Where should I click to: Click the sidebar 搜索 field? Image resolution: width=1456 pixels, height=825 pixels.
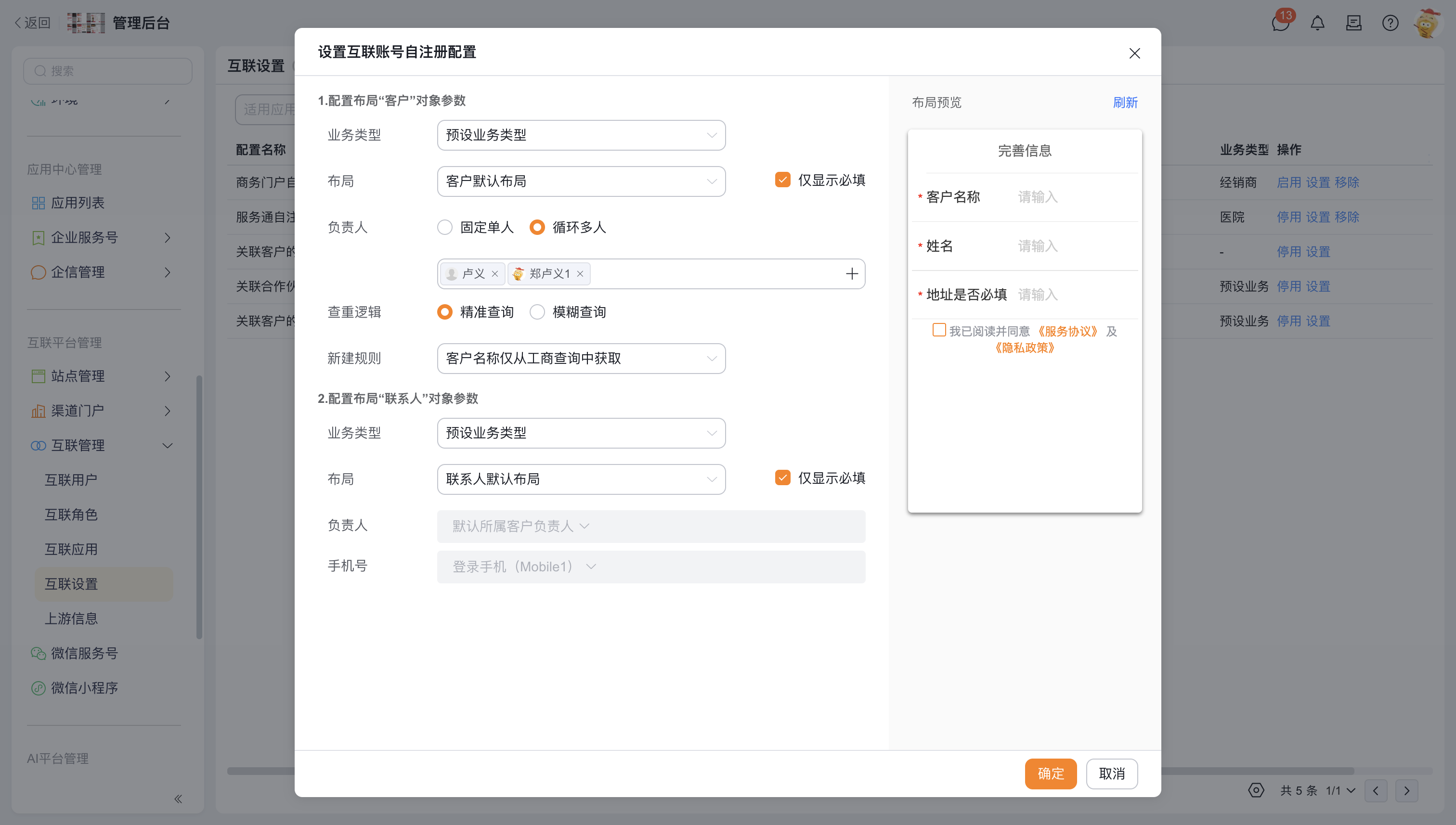[108, 71]
